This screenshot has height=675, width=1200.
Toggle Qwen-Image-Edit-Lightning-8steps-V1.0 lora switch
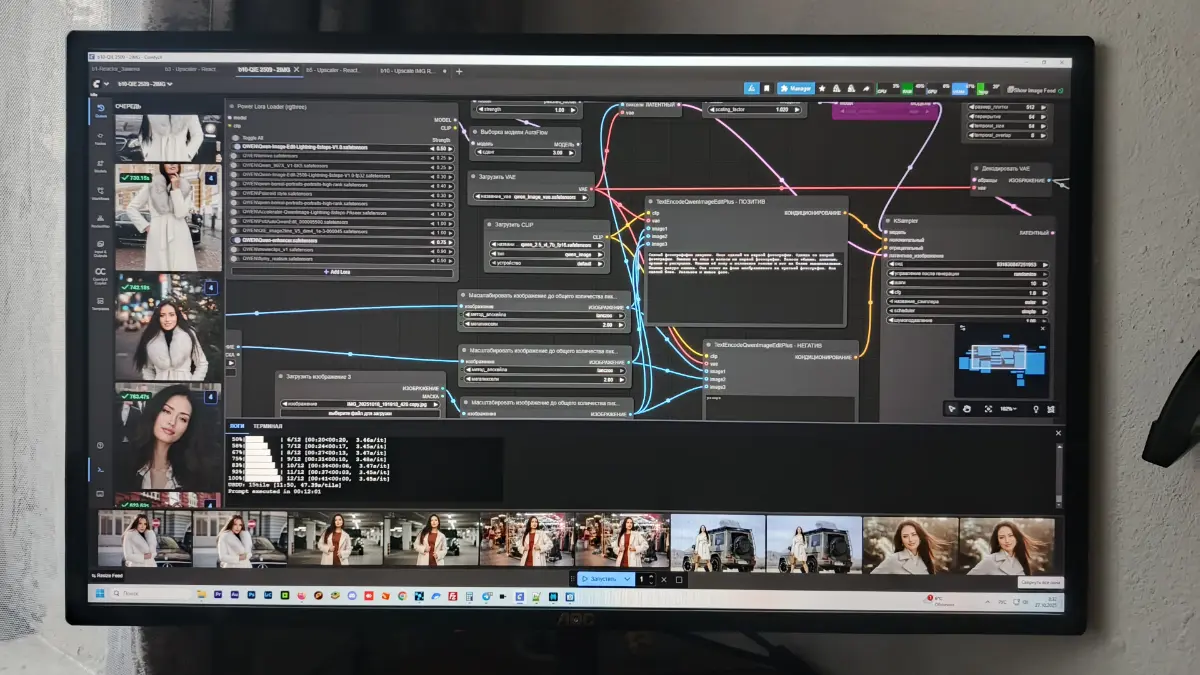(x=236, y=147)
